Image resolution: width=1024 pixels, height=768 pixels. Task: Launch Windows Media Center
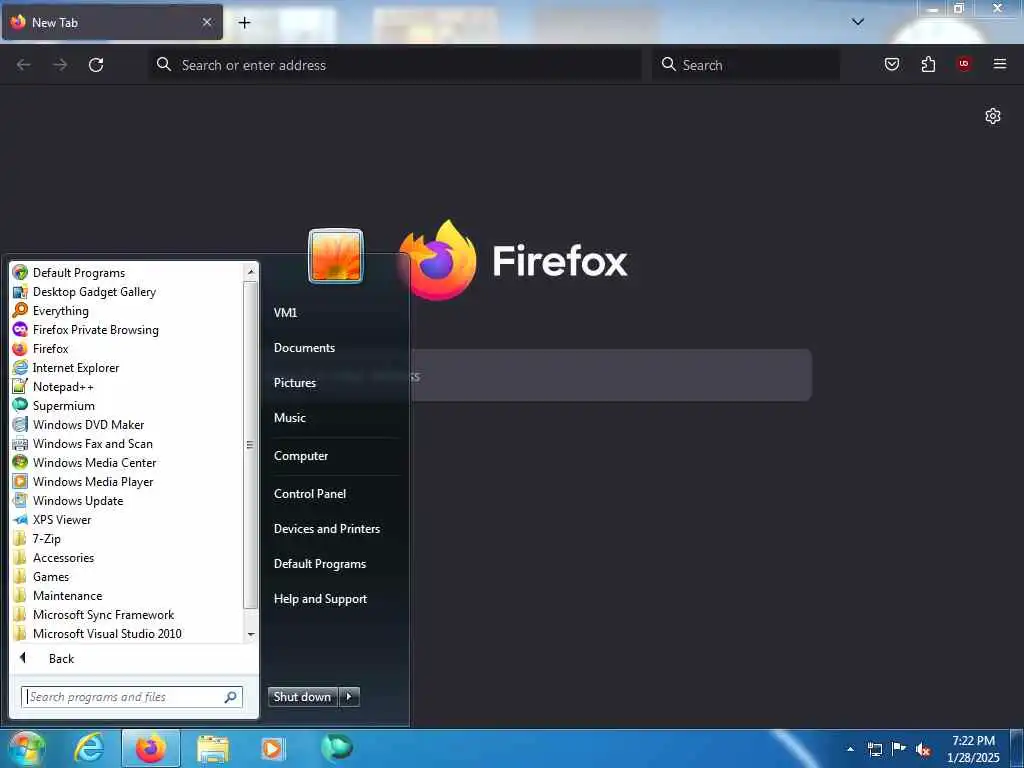pyautogui.click(x=94, y=462)
